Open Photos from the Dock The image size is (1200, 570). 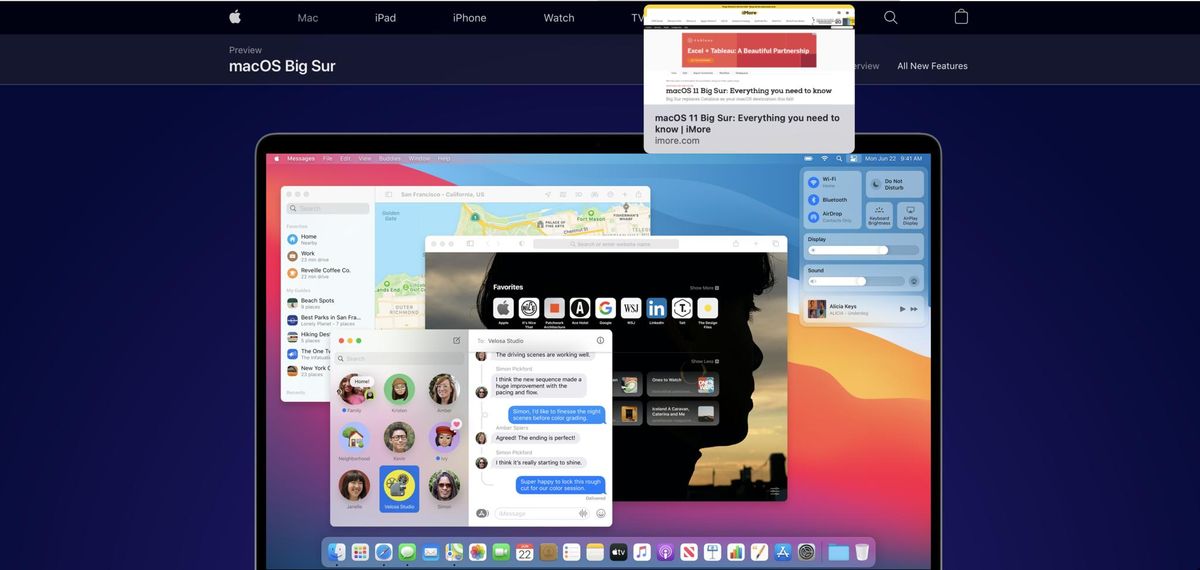(478, 552)
